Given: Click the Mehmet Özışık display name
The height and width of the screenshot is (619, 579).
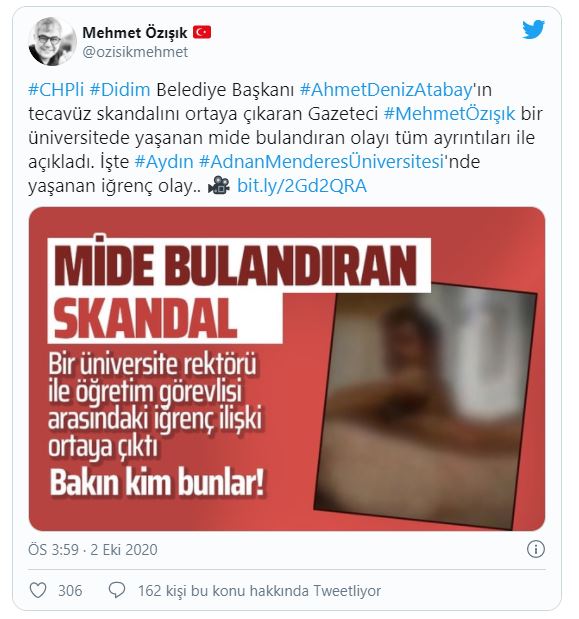Looking at the screenshot, I should coord(135,33).
